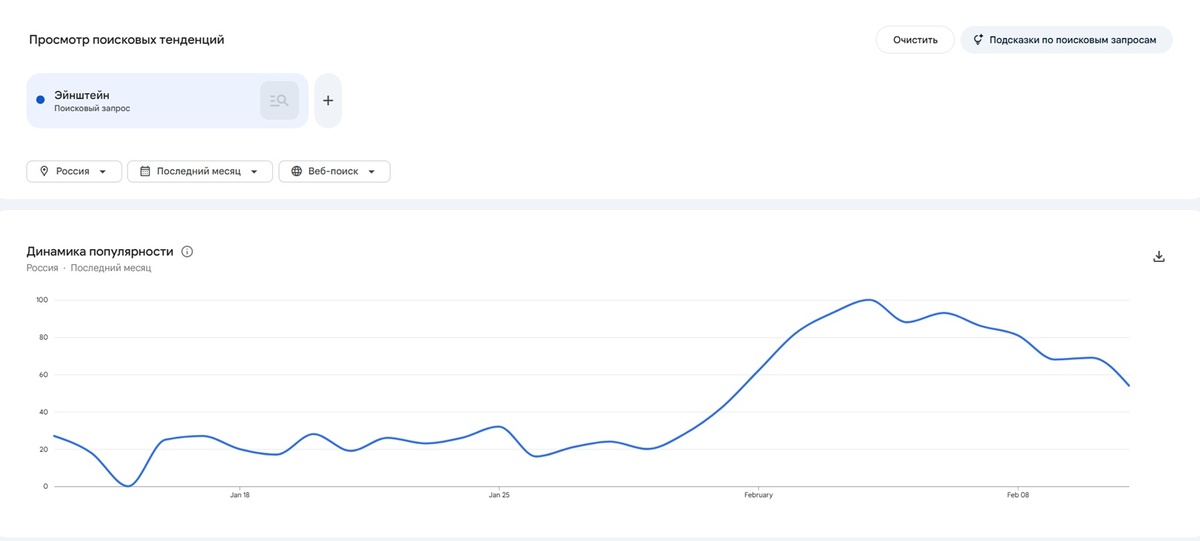Image resolution: width=1200 pixels, height=541 pixels.
Task: Click the location pin icon in Россия filter
Action: click(44, 171)
